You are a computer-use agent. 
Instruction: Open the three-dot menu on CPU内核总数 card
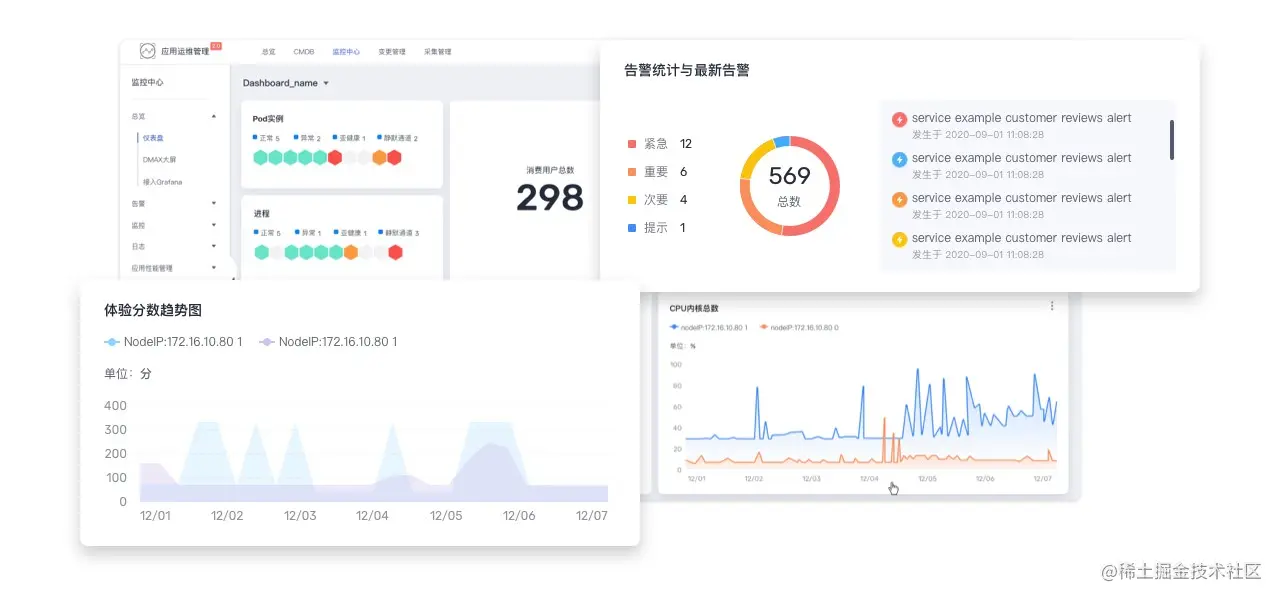pos(1052,307)
